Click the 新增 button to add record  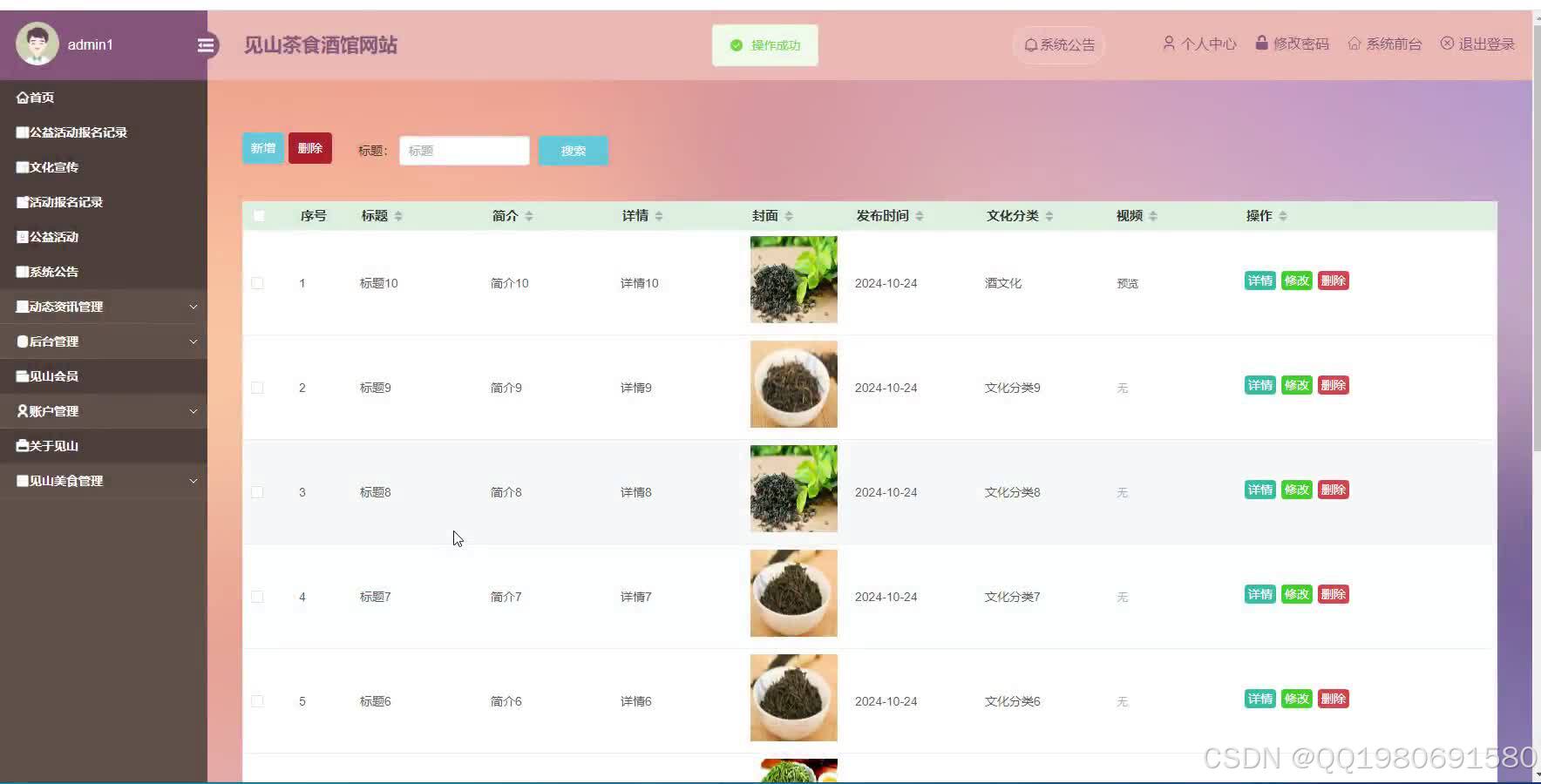[263, 148]
